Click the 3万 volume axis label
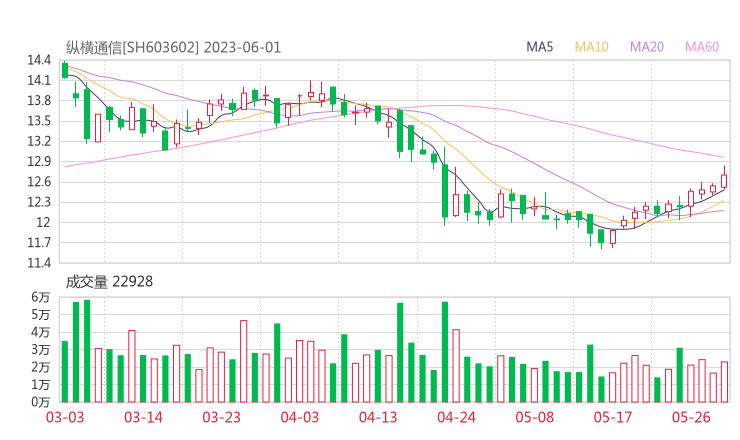This screenshot has width=740, height=440. [x=41, y=350]
